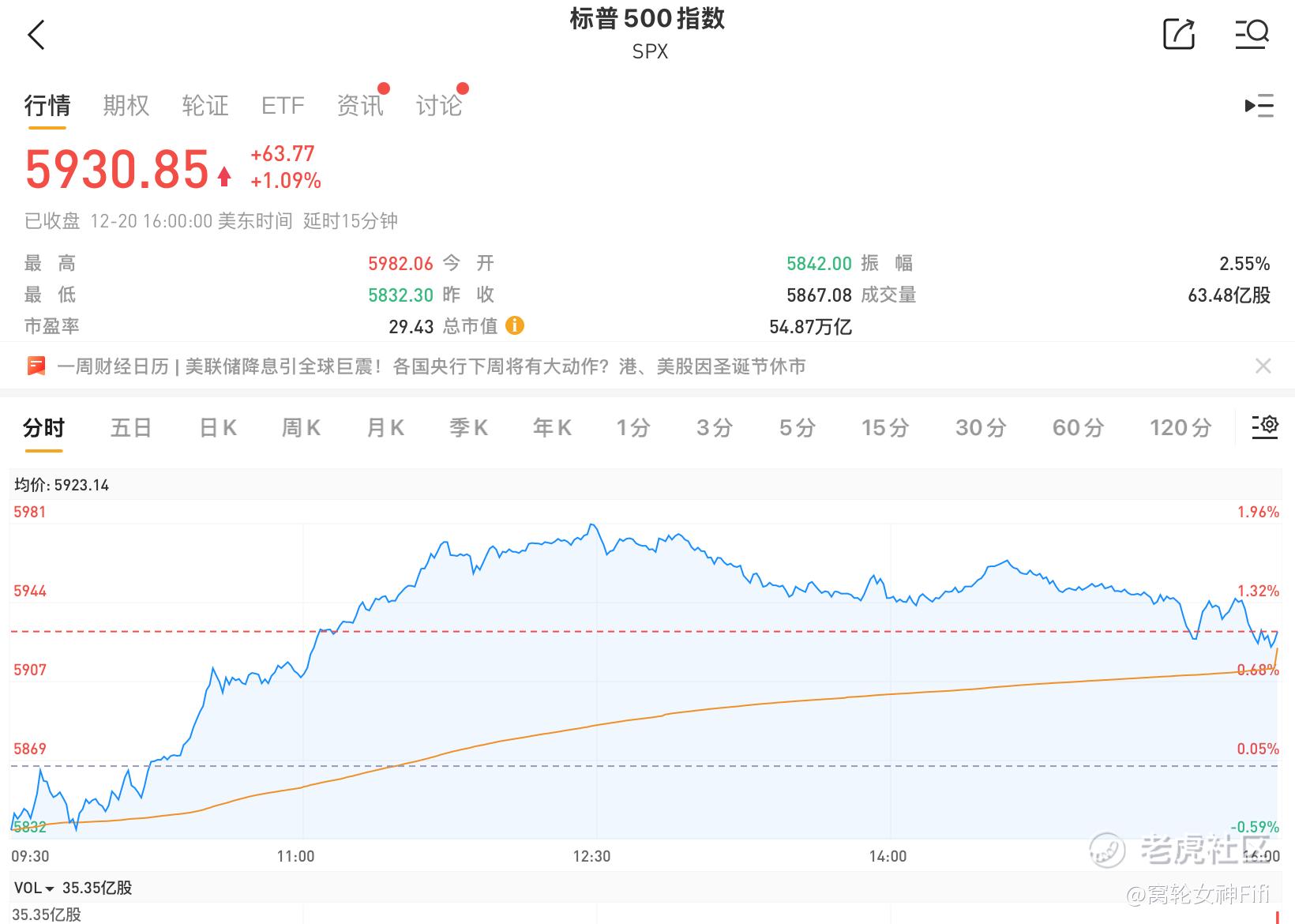Click the orange news calendar icon

point(36,366)
